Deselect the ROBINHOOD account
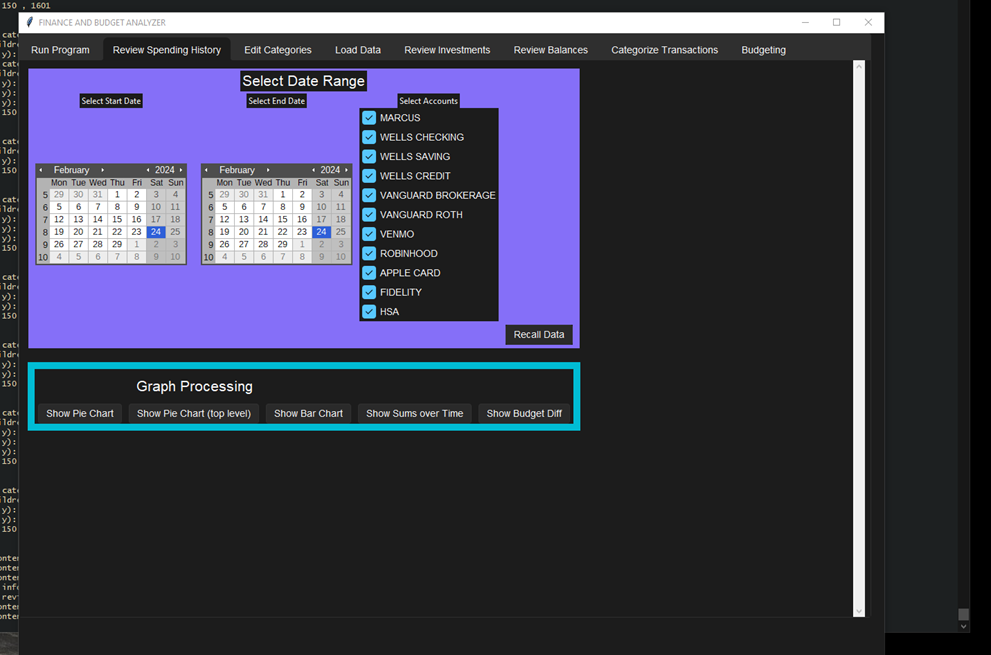991x655 pixels. click(369, 253)
